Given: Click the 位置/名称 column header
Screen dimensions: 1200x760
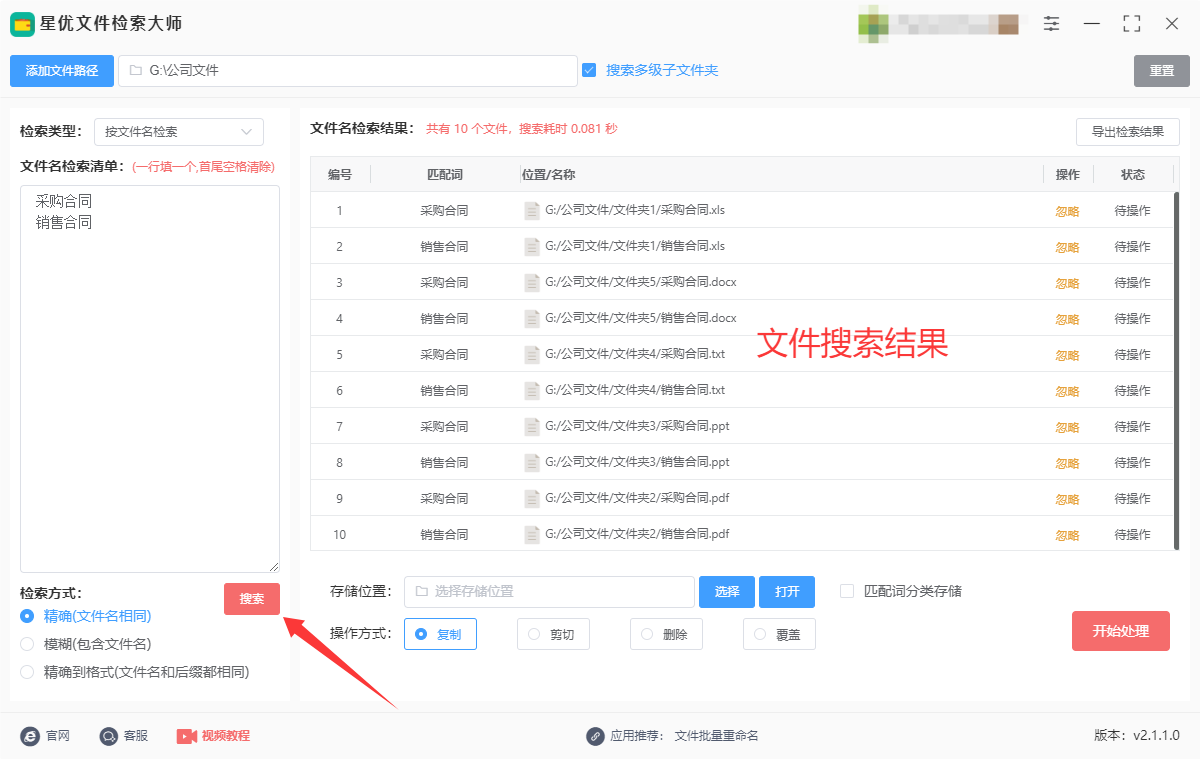Looking at the screenshot, I should pyautogui.click(x=548, y=174).
